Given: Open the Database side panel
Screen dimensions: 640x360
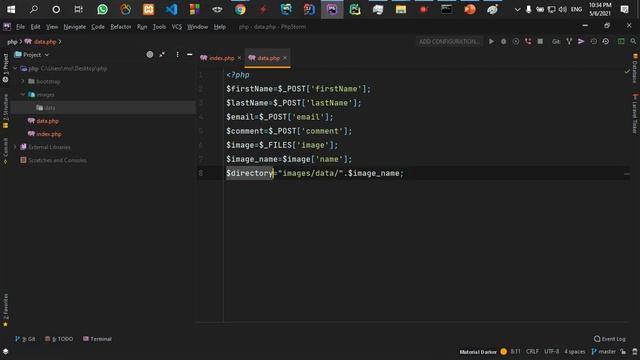Looking at the screenshot, I should pyautogui.click(x=635, y=69).
